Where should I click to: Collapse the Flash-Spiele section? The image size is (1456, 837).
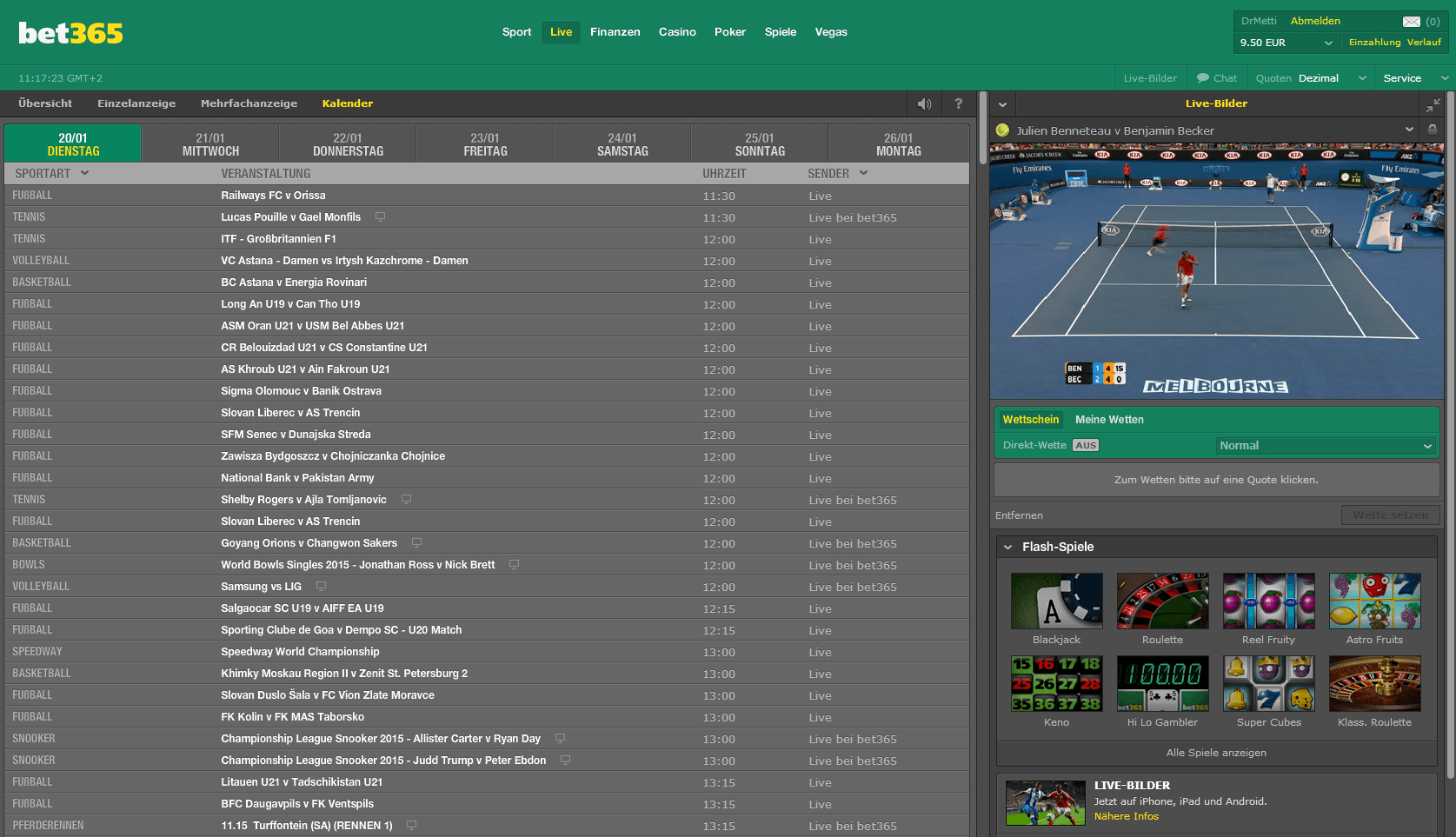coord(1008,548)
